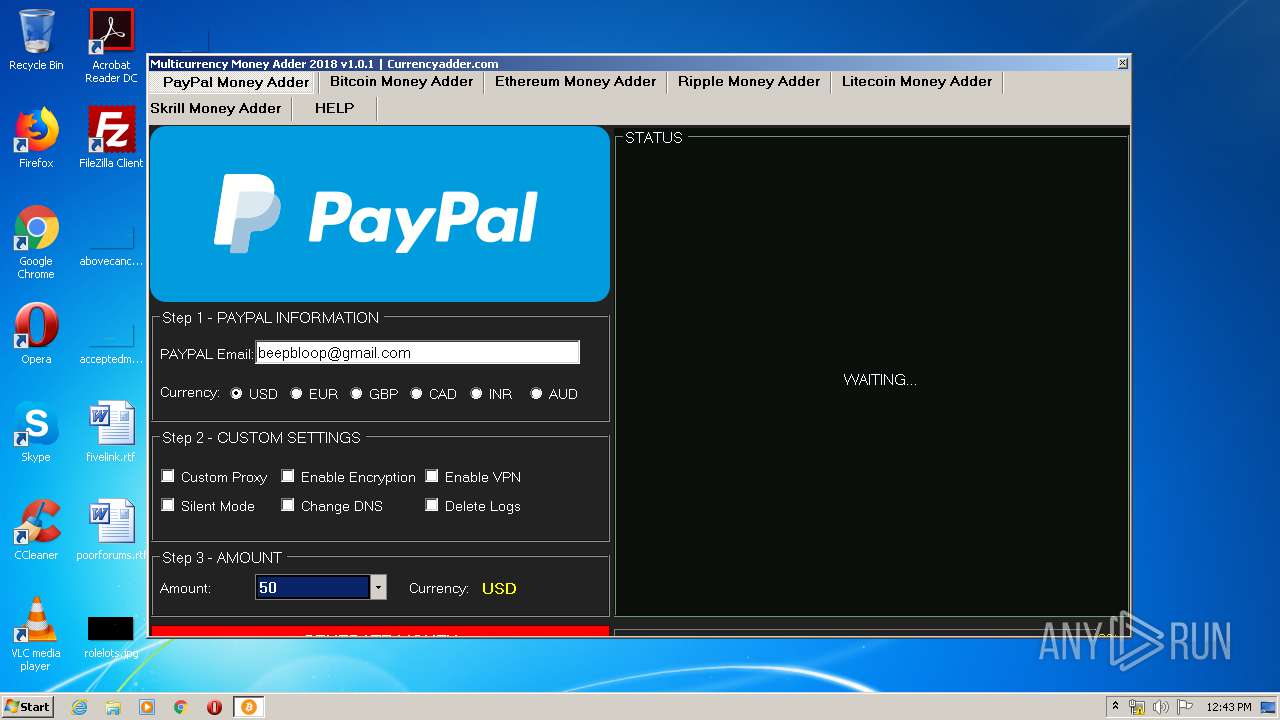Select AUD currency radio button
Viewport: 1280px width, 720px height.
[x=536, y=394]
